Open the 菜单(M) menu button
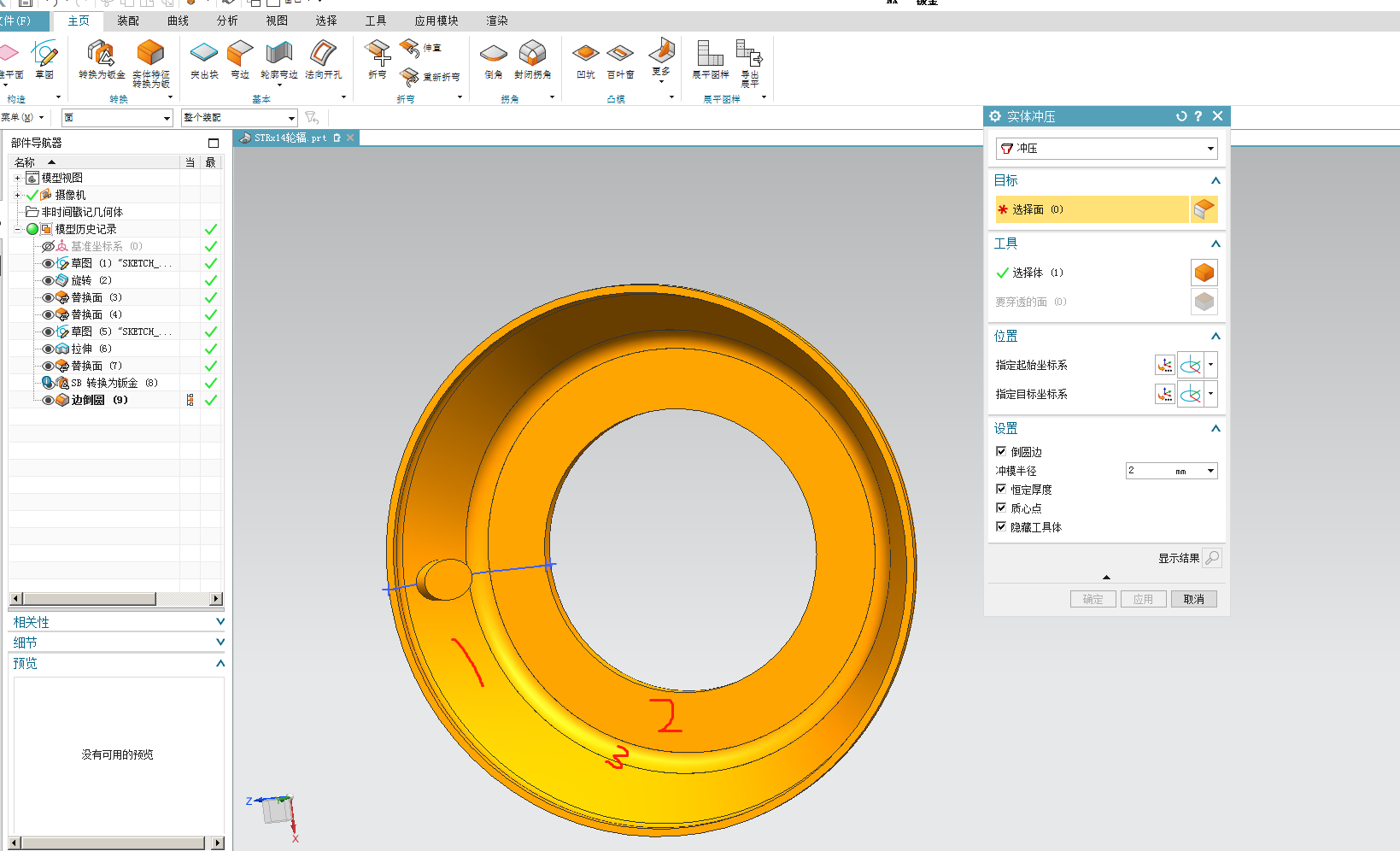Viewport: 1400px width, 851px height. [x=22, y=117]
